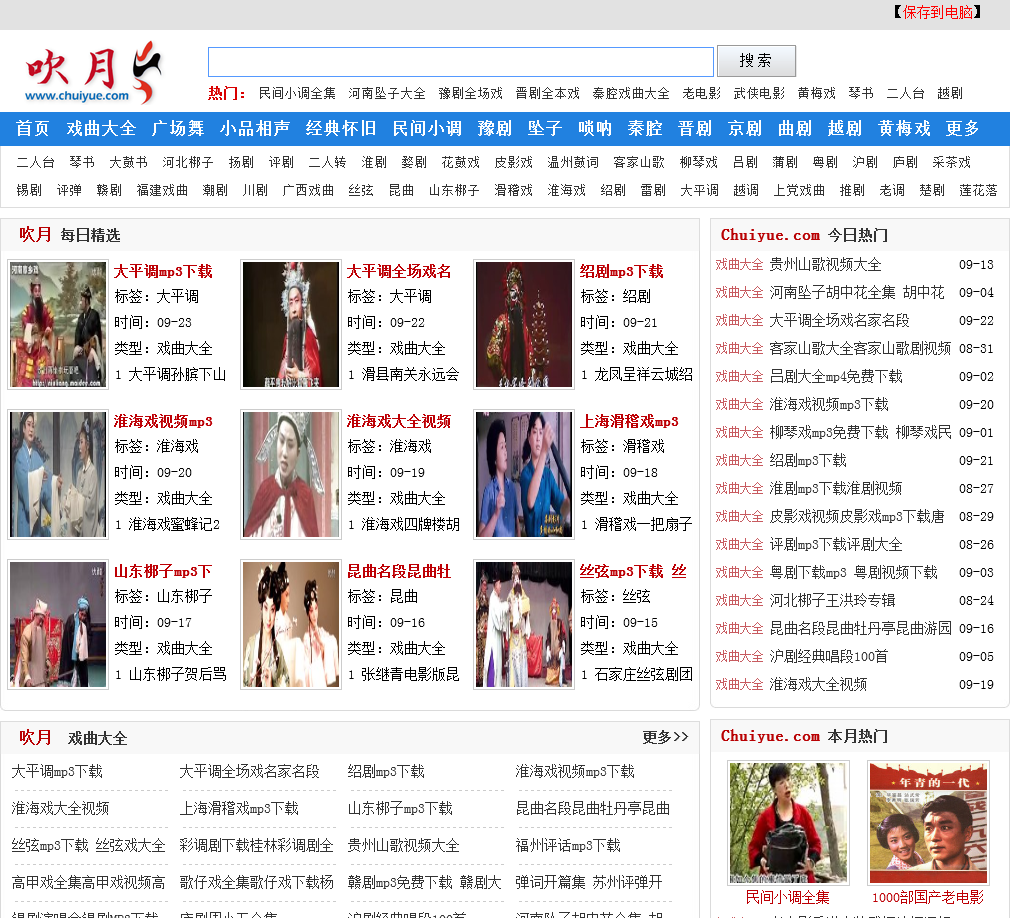Click hot keyword 秦腔戏曲大全

pos(631,93)
